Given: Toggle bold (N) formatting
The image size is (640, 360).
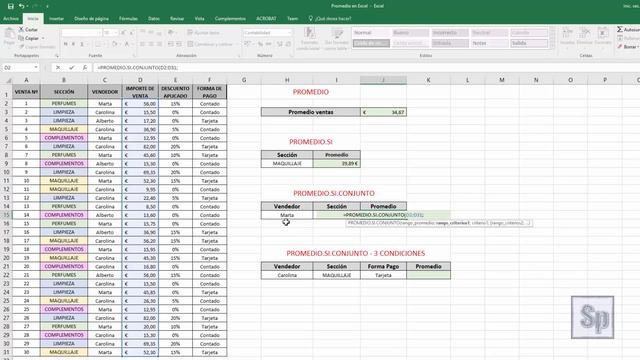Looking at the screenshot, I should pos(66,44).
